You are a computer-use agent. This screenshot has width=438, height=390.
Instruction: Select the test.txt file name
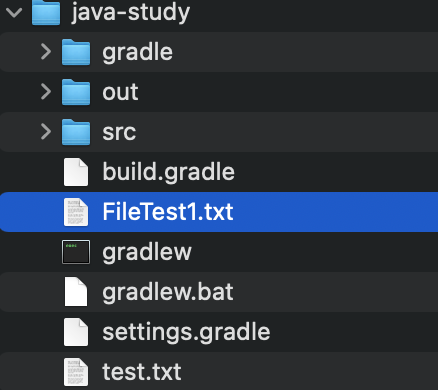click(x=142, y=372)
